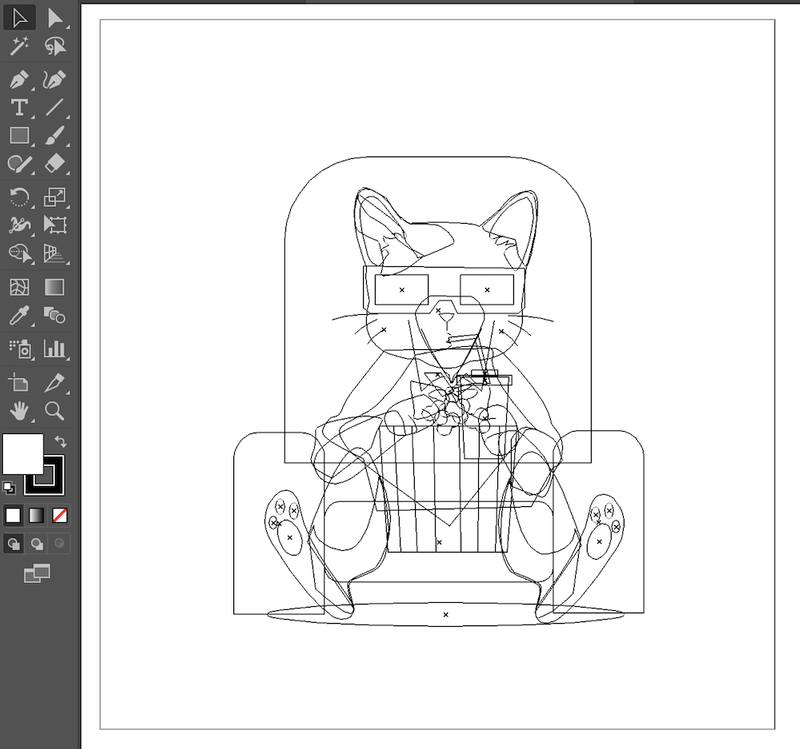Activate the Lasso tool
800x749 pixels.
(55, 46)
